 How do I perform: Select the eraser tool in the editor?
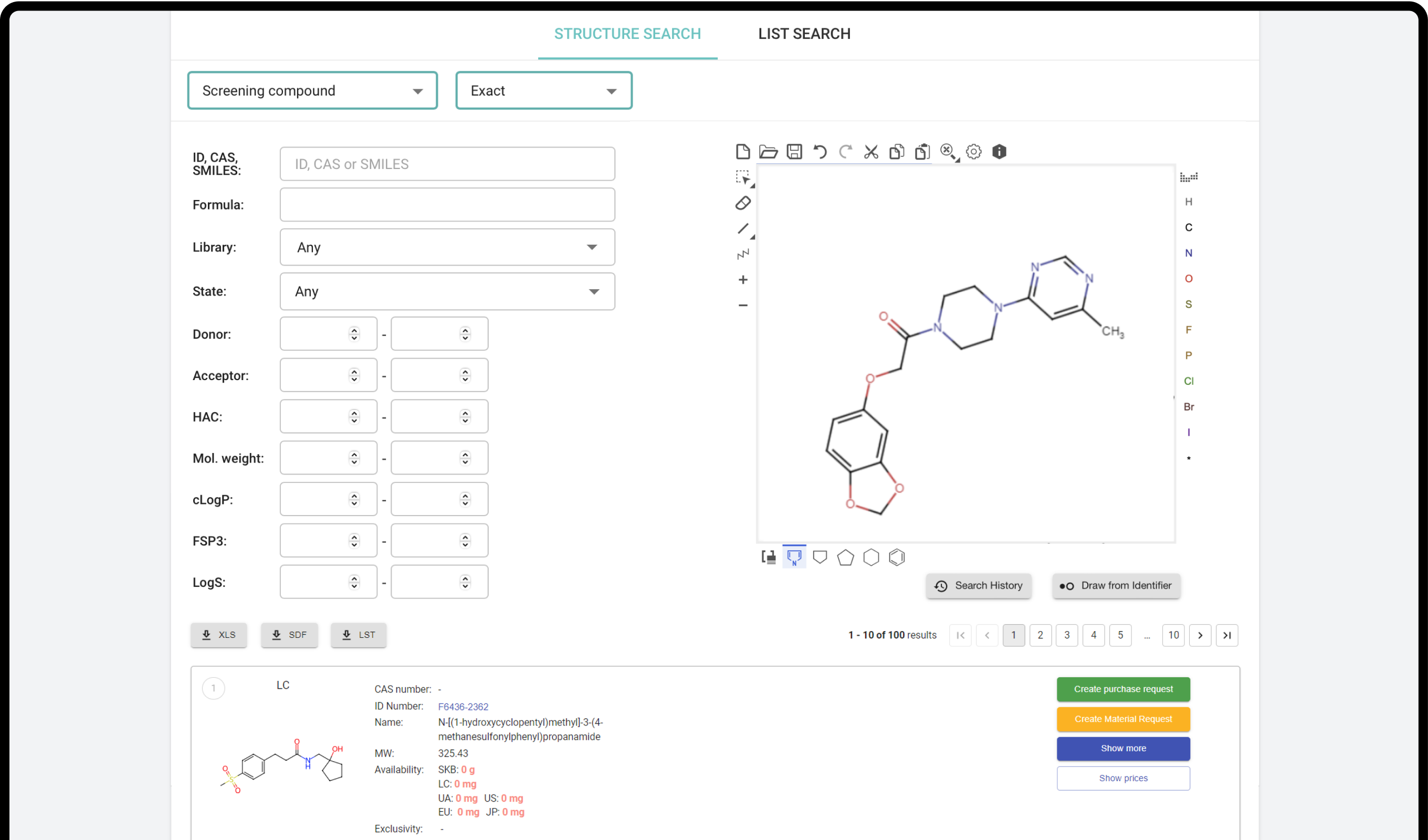[742, 203]
